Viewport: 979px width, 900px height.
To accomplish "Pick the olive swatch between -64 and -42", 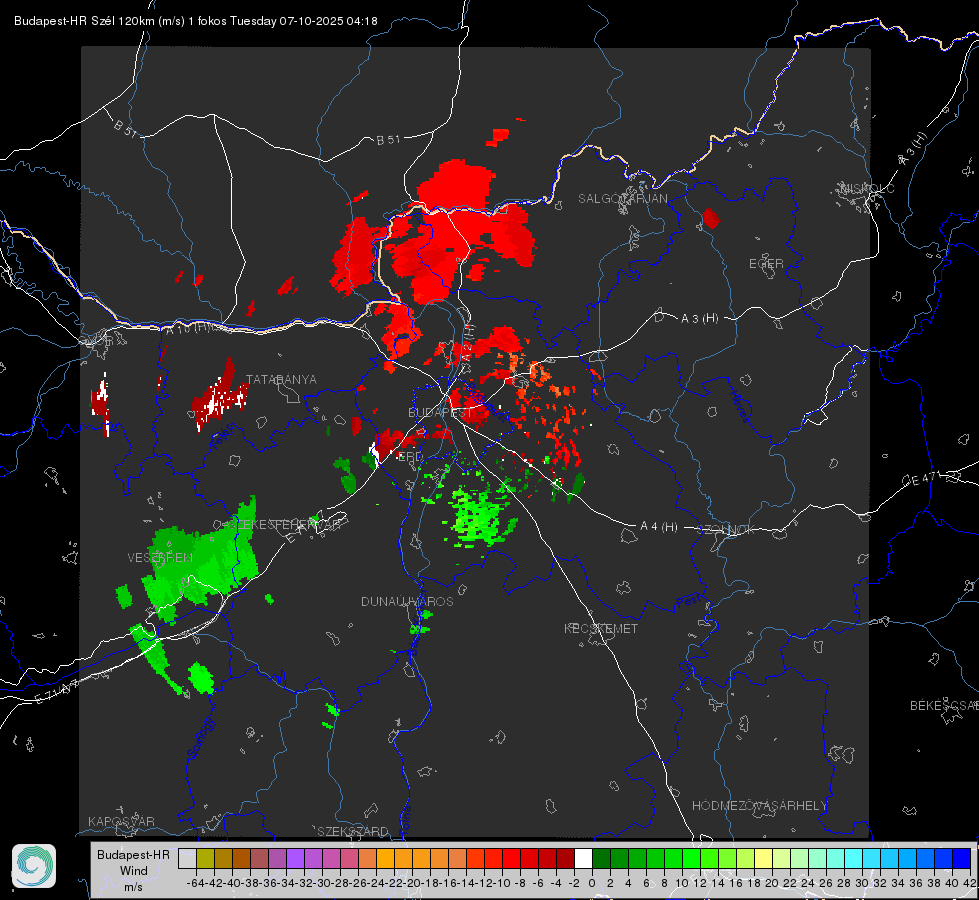I will click(x=205, y=858).
